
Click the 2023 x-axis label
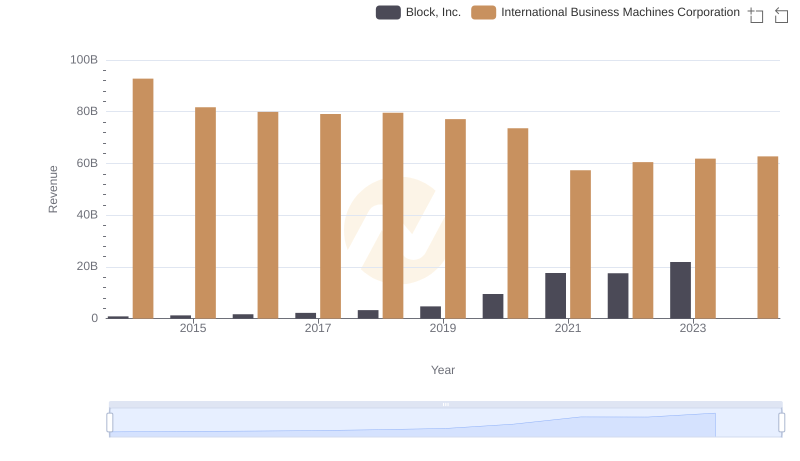click(692, 328)
